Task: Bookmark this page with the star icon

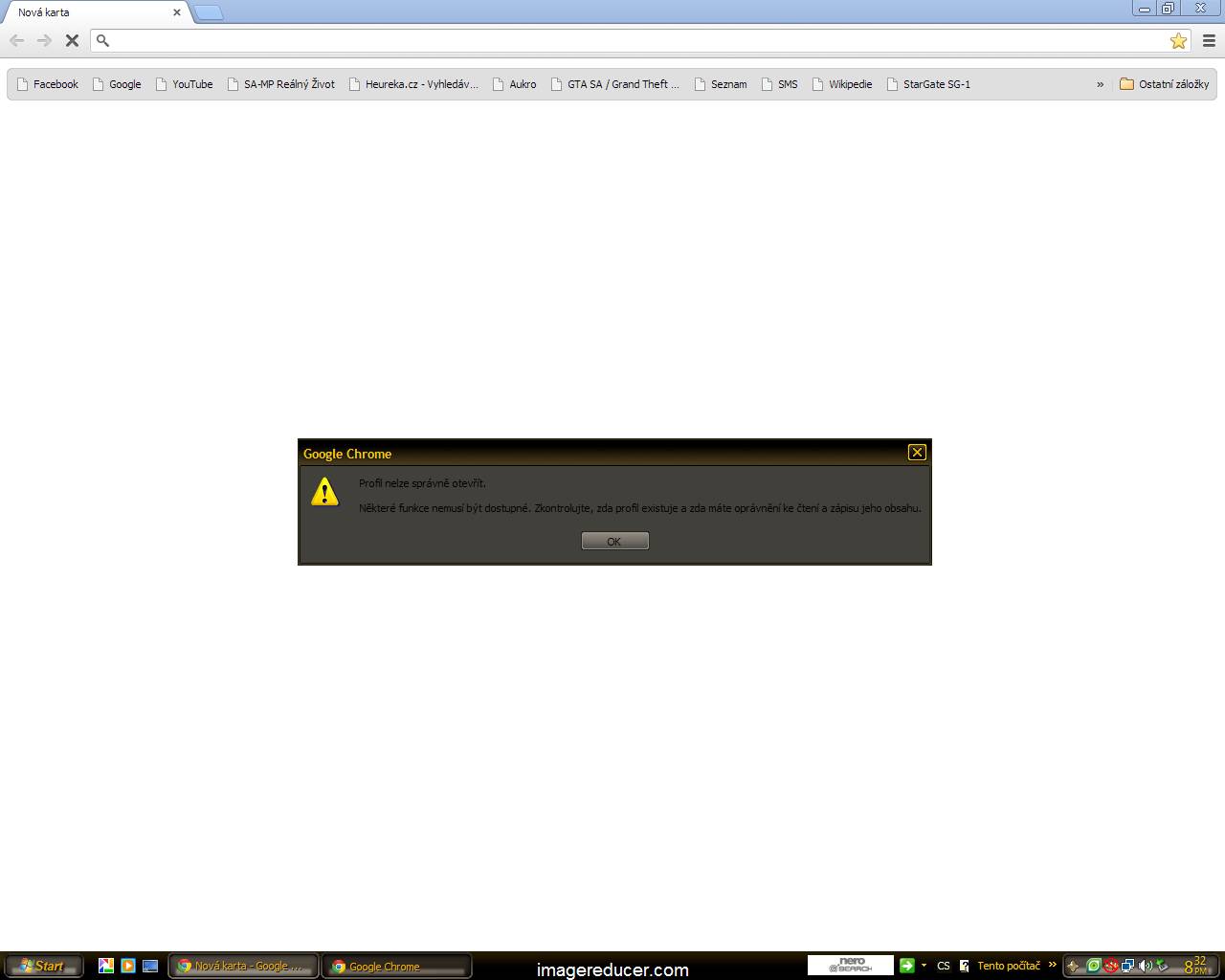Action: coord(1178,40)
